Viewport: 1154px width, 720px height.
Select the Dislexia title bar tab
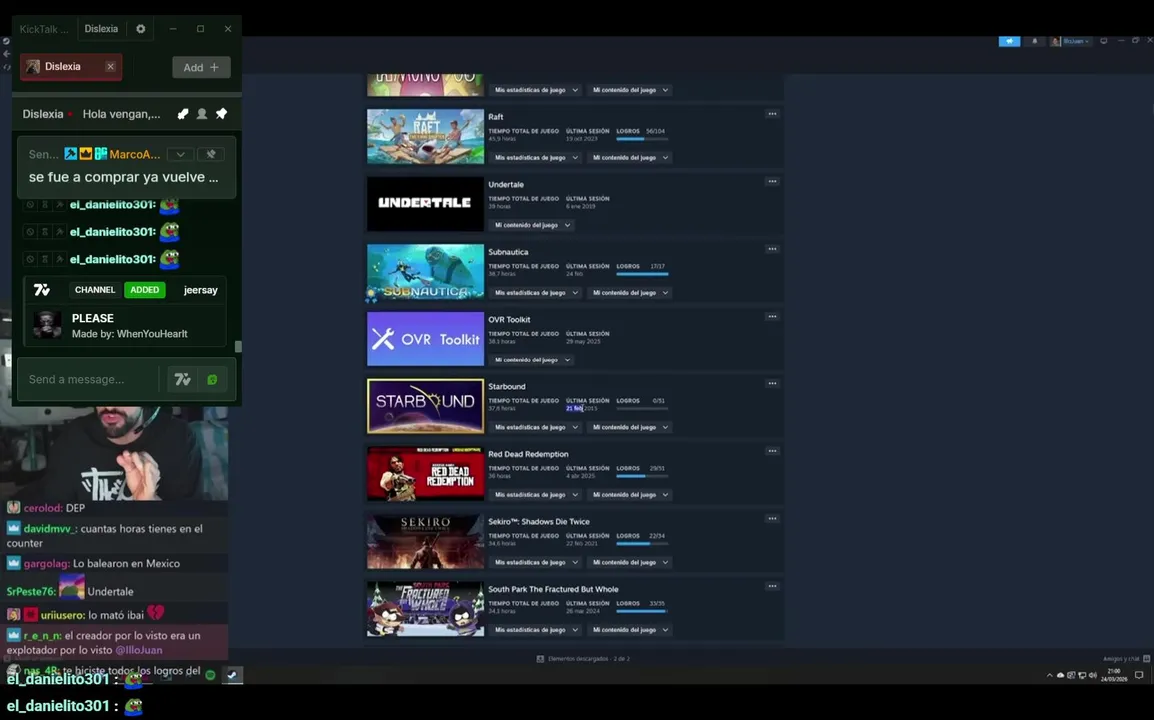(x=101, y=29)
